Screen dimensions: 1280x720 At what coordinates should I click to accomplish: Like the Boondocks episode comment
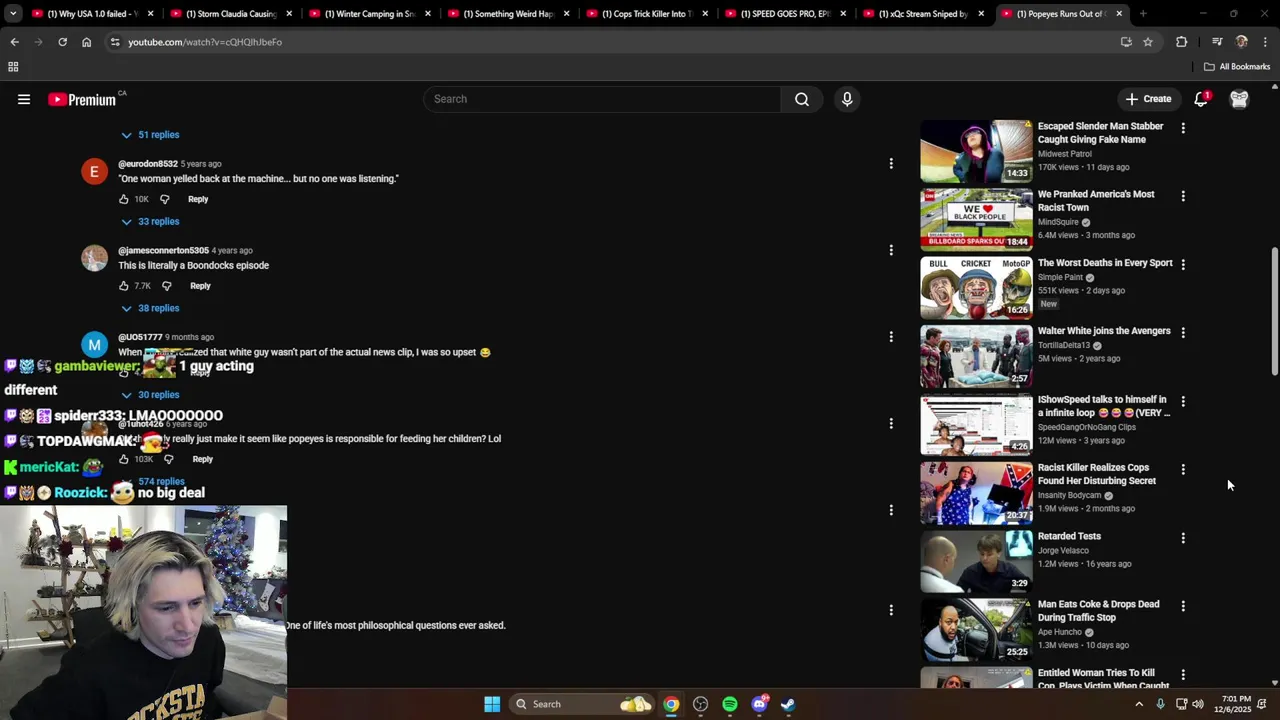(x=124, y=286)
